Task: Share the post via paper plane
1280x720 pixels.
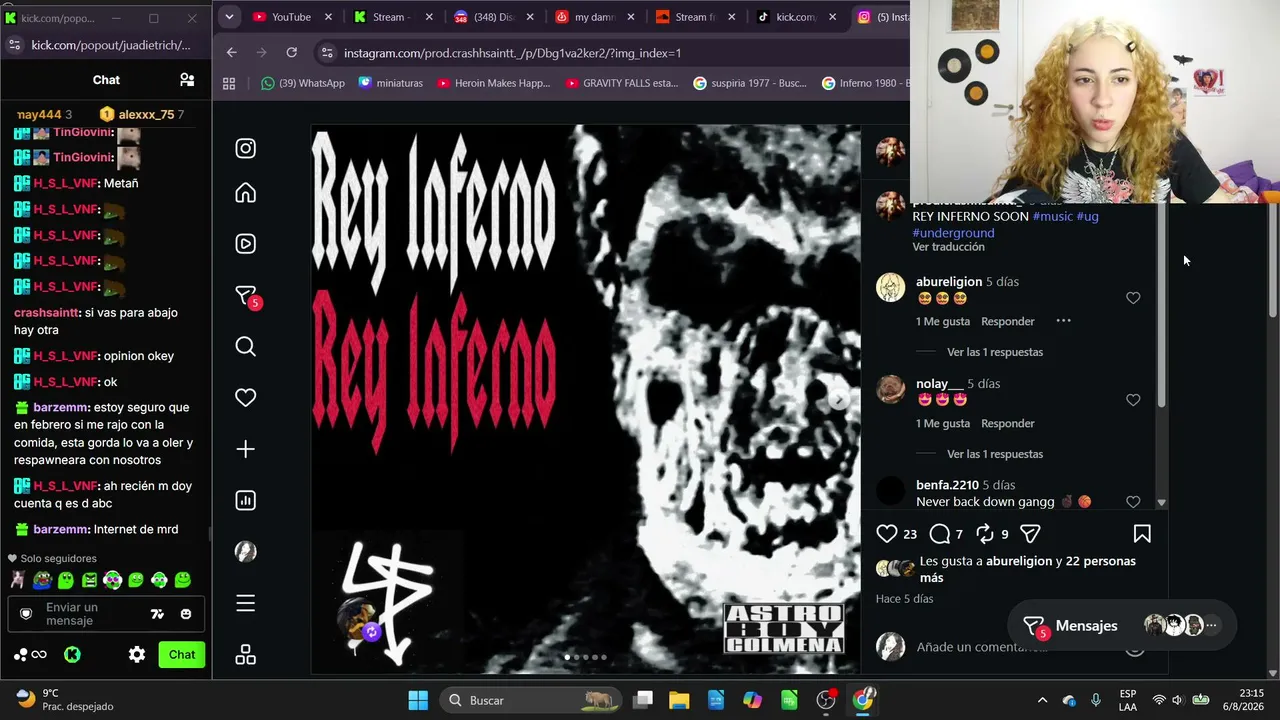Action: pos(1031,534)
